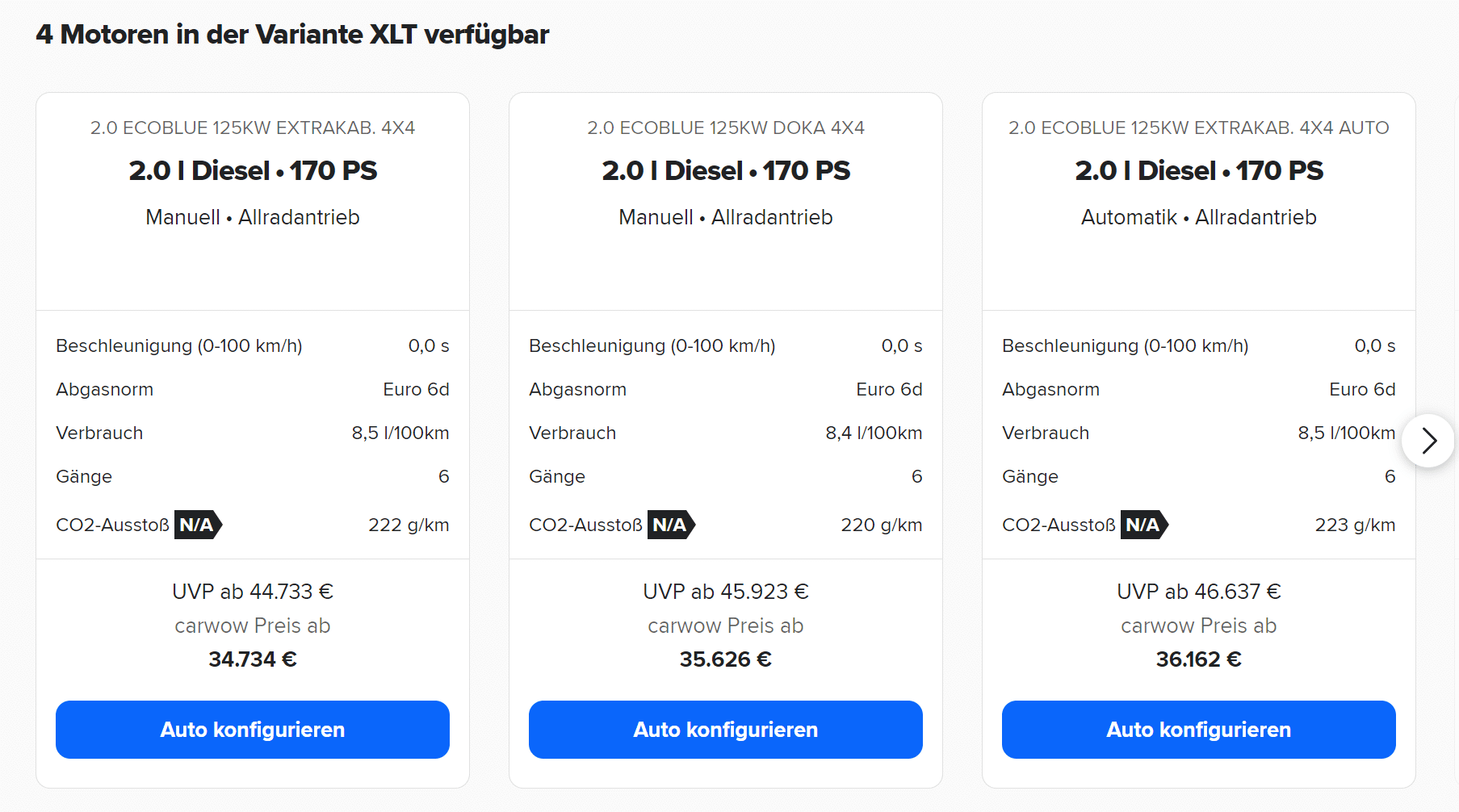The height and width of the screenshot is (812, 1459).
Task: Configure the 36.162 € automatic Extrakab car
Action: [1199, 730]
